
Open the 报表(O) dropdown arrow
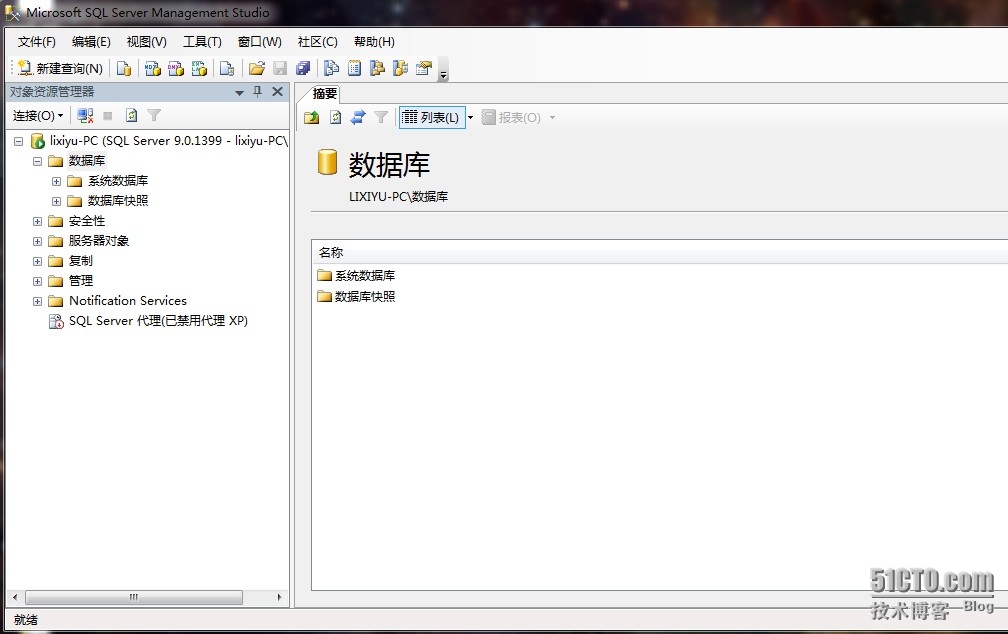click(552, 118)
